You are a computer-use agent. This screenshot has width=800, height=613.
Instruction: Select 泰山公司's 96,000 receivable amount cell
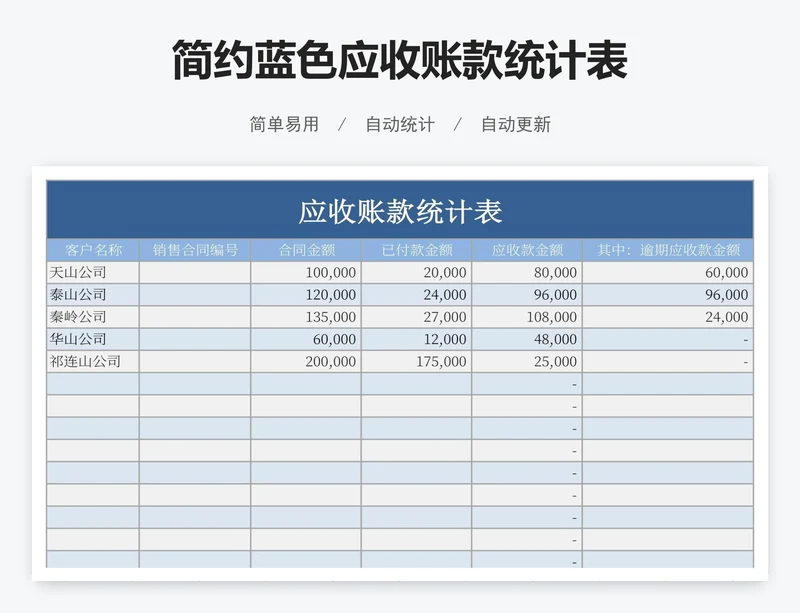[527, 295]
